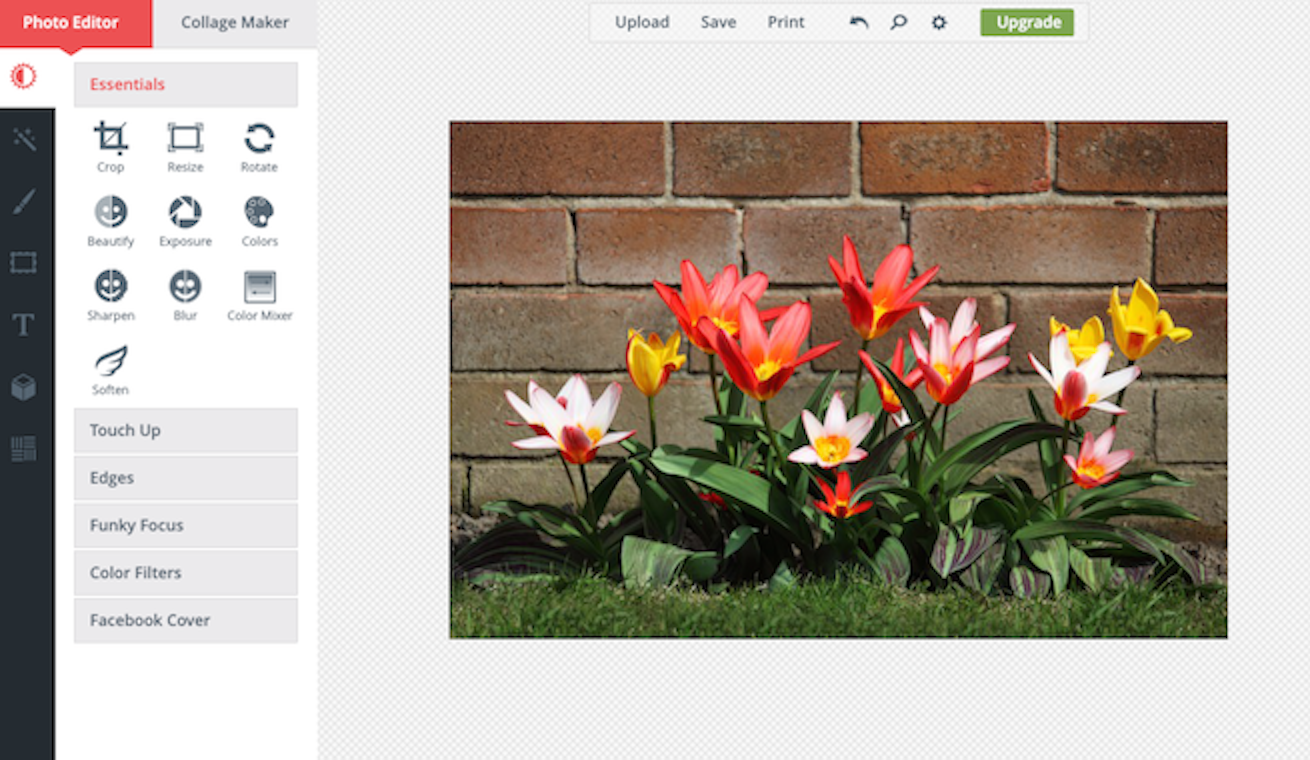
Task: Click the basic edits half-circle sidebar icon
Action: pyautogui.click(x=23, y=77)
